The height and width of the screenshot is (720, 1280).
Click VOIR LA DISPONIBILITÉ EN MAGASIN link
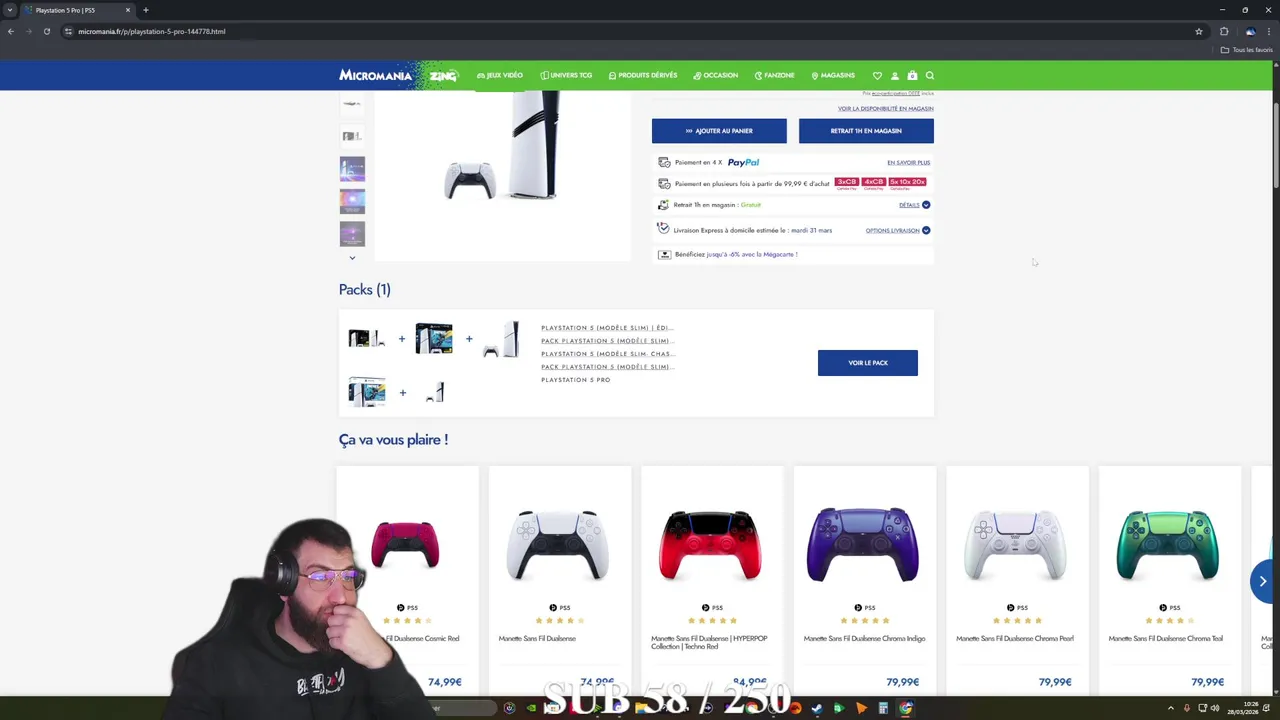click(886, 108)
